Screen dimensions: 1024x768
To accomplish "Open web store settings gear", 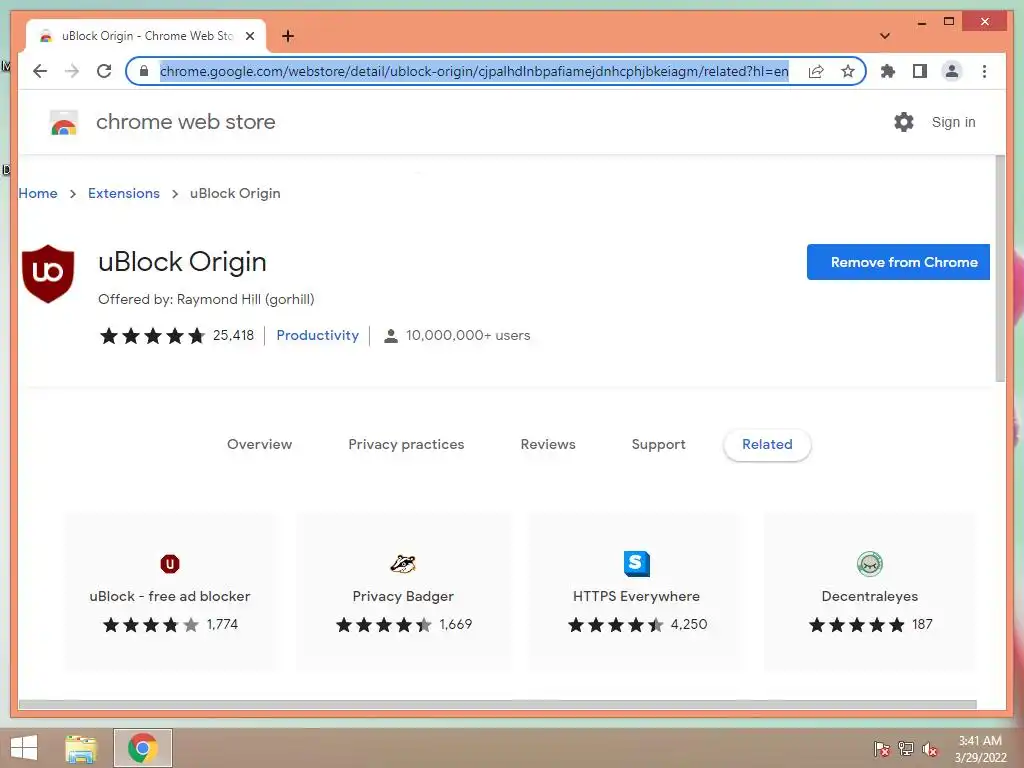I will pyautogui.click(x=904, y=122).
